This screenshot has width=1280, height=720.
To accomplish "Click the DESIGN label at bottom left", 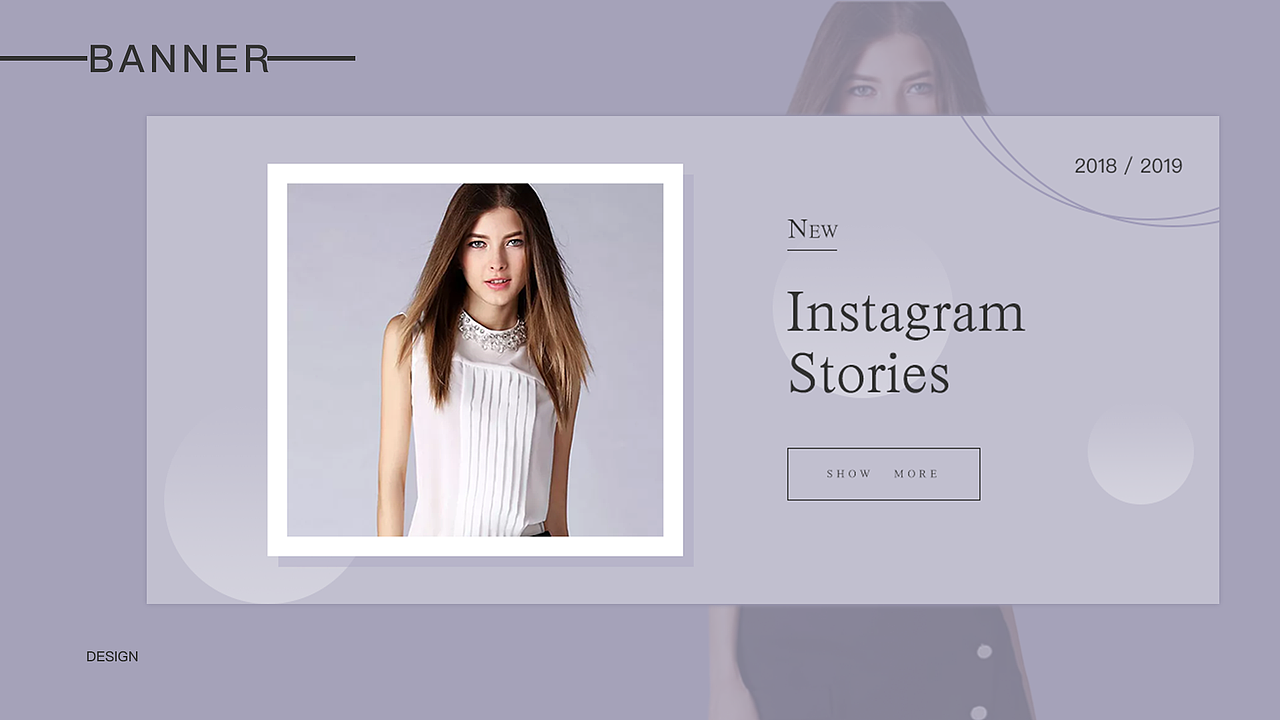I will pyautogui.click(x=112, y=656).
